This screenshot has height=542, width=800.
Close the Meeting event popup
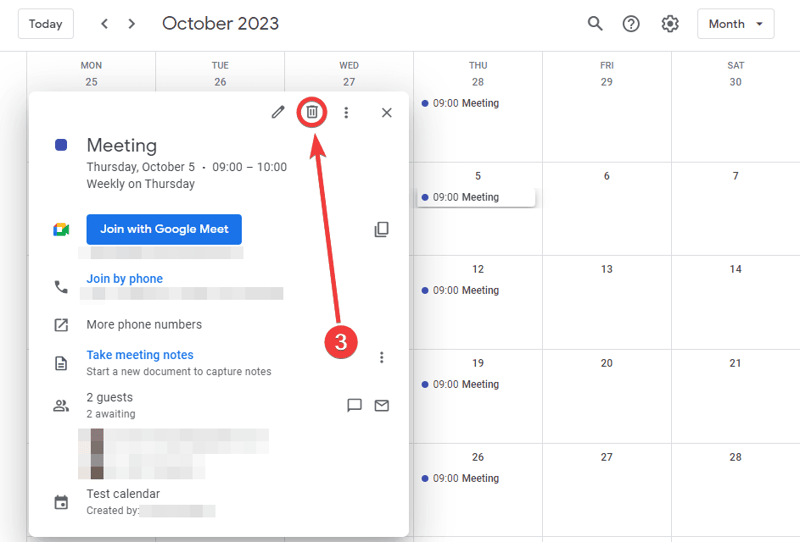pyautogui.click(x=387, y=113)
